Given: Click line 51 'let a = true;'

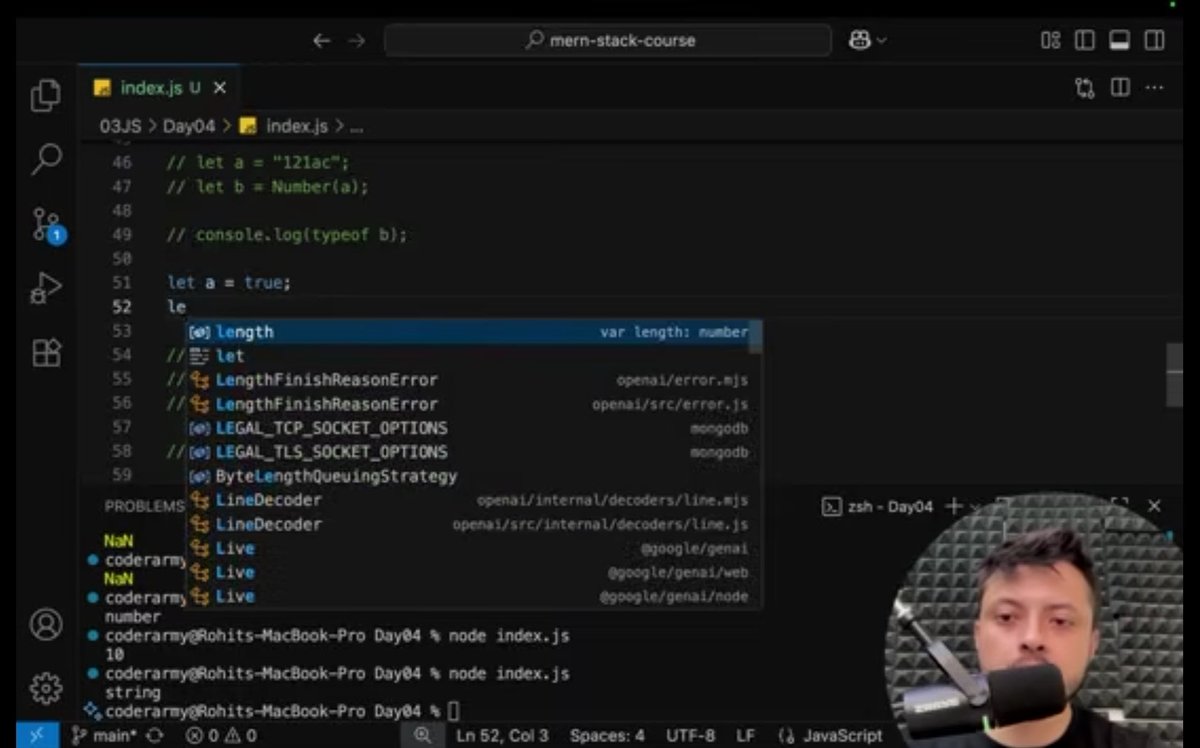Looking at the screenshot, I should point(229,283).
